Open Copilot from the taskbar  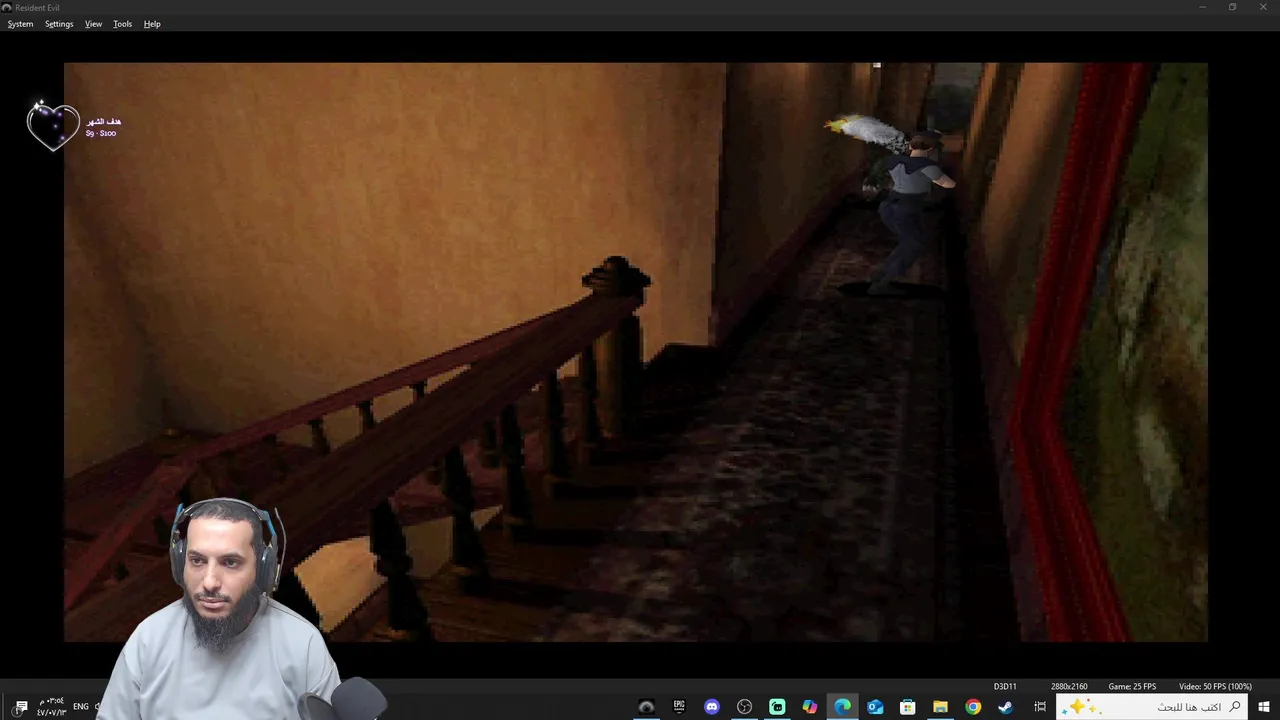click(x=810, y=707)
